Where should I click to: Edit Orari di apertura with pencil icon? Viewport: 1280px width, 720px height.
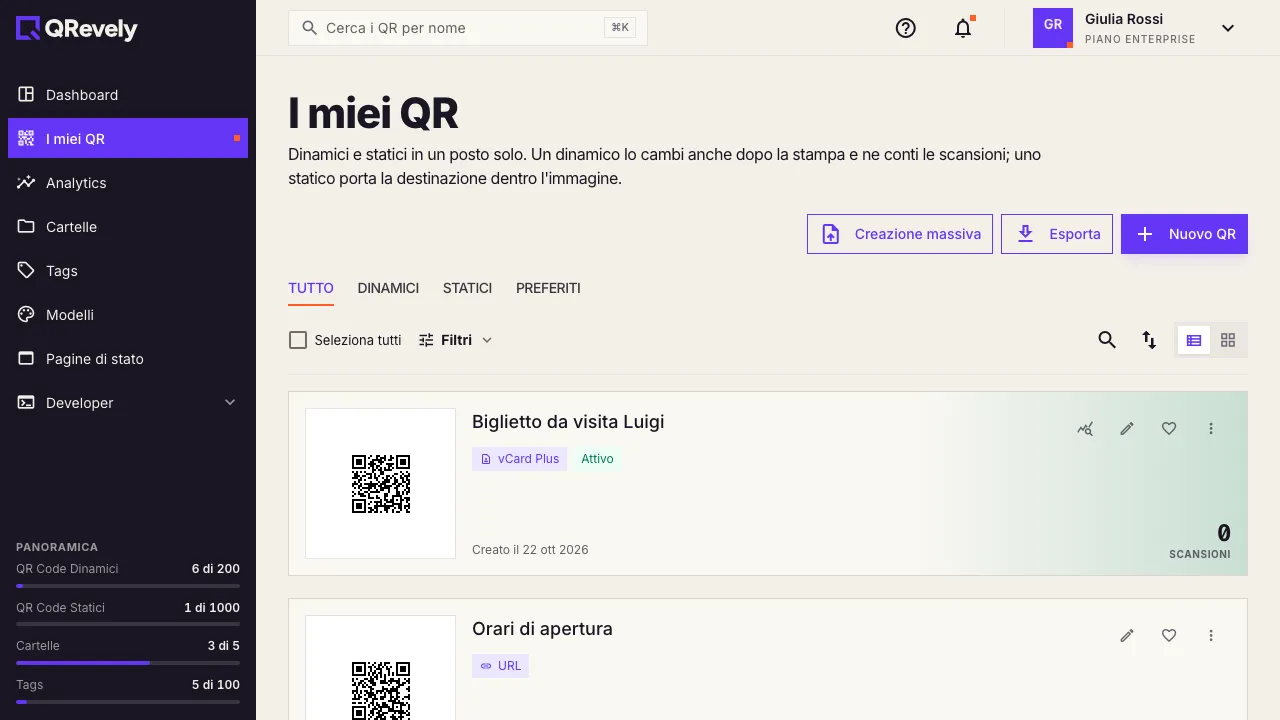click(x=1127, y=635)
